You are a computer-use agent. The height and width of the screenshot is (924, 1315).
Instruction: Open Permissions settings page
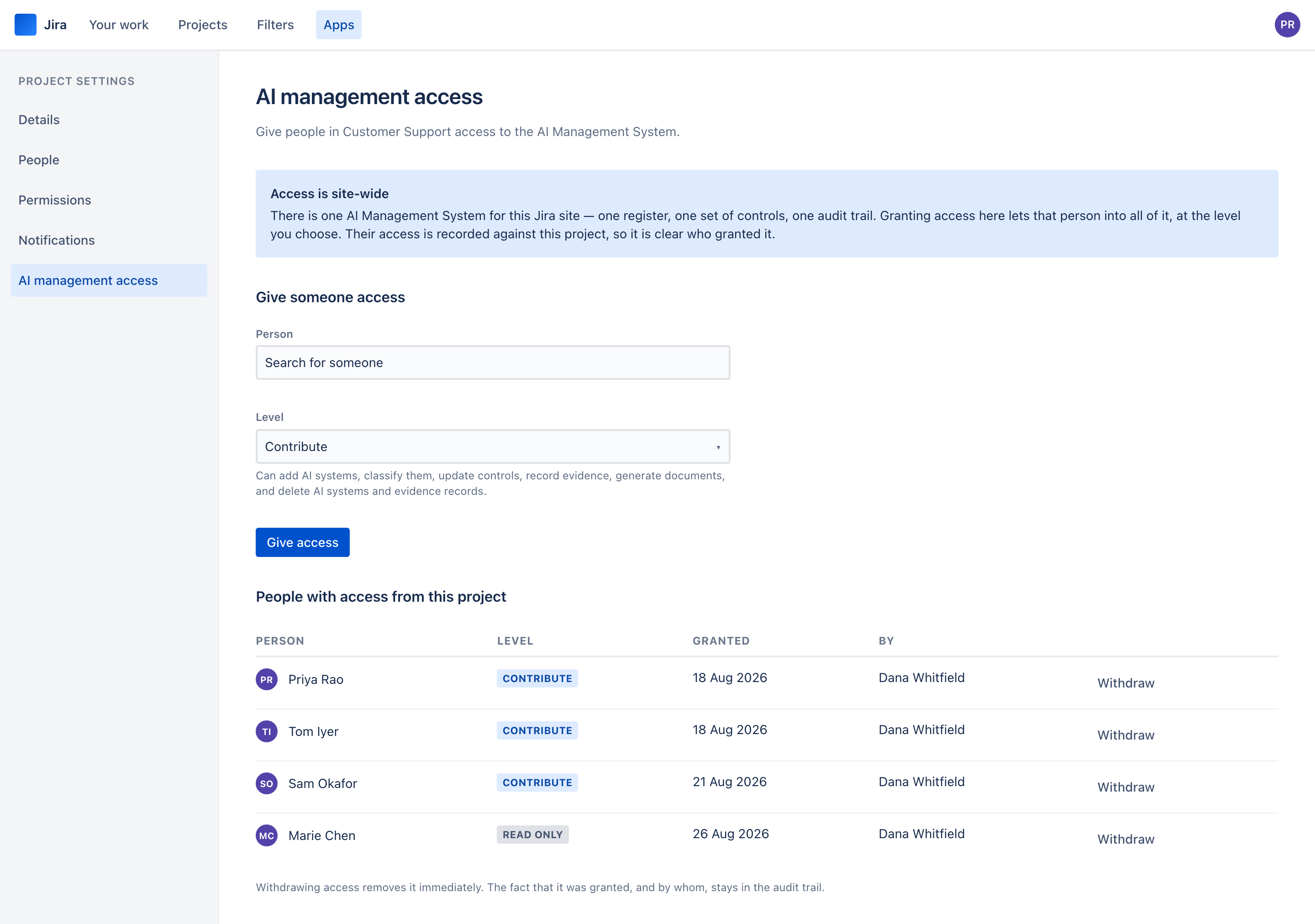[109, 200]
